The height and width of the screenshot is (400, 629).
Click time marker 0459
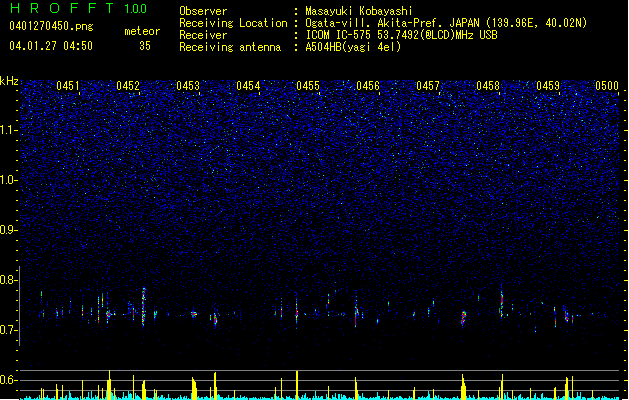[x=548, y=86]
